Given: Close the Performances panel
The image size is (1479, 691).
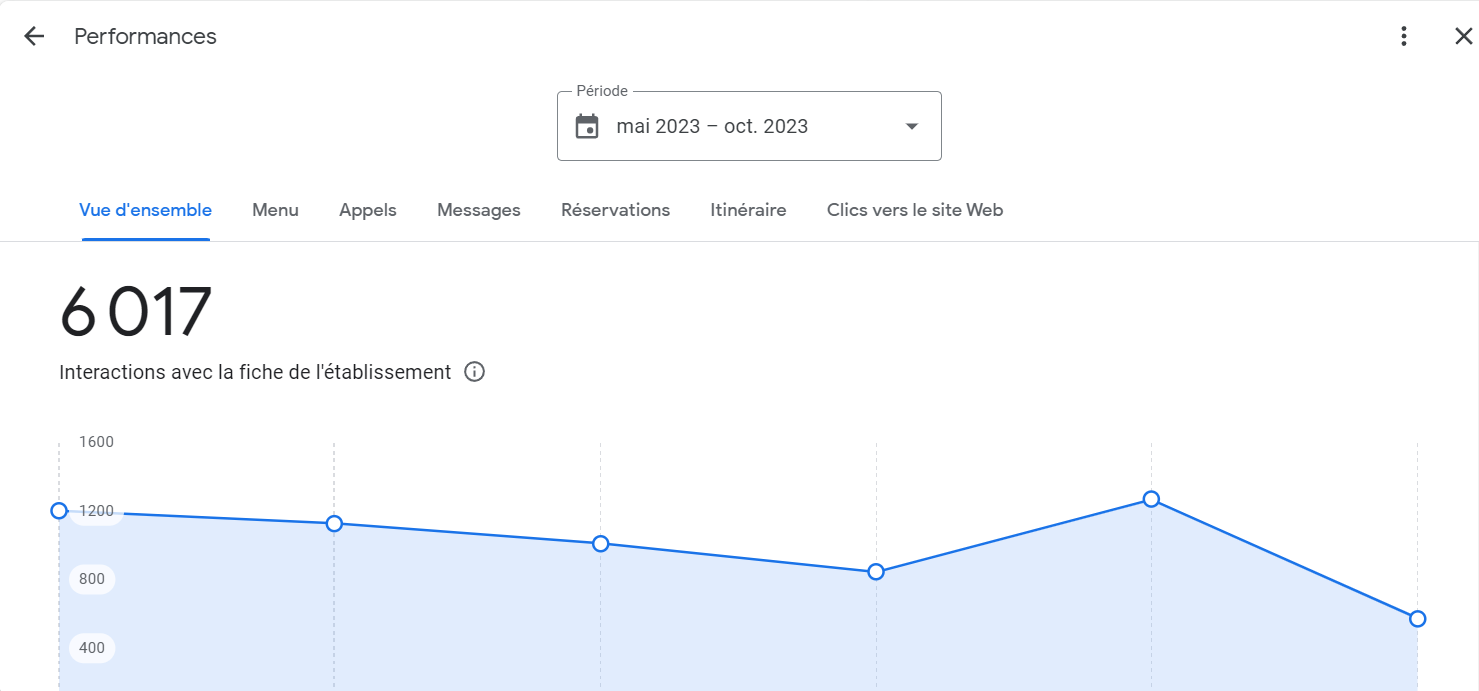Looking at the screenshot, I should 1463,37.
